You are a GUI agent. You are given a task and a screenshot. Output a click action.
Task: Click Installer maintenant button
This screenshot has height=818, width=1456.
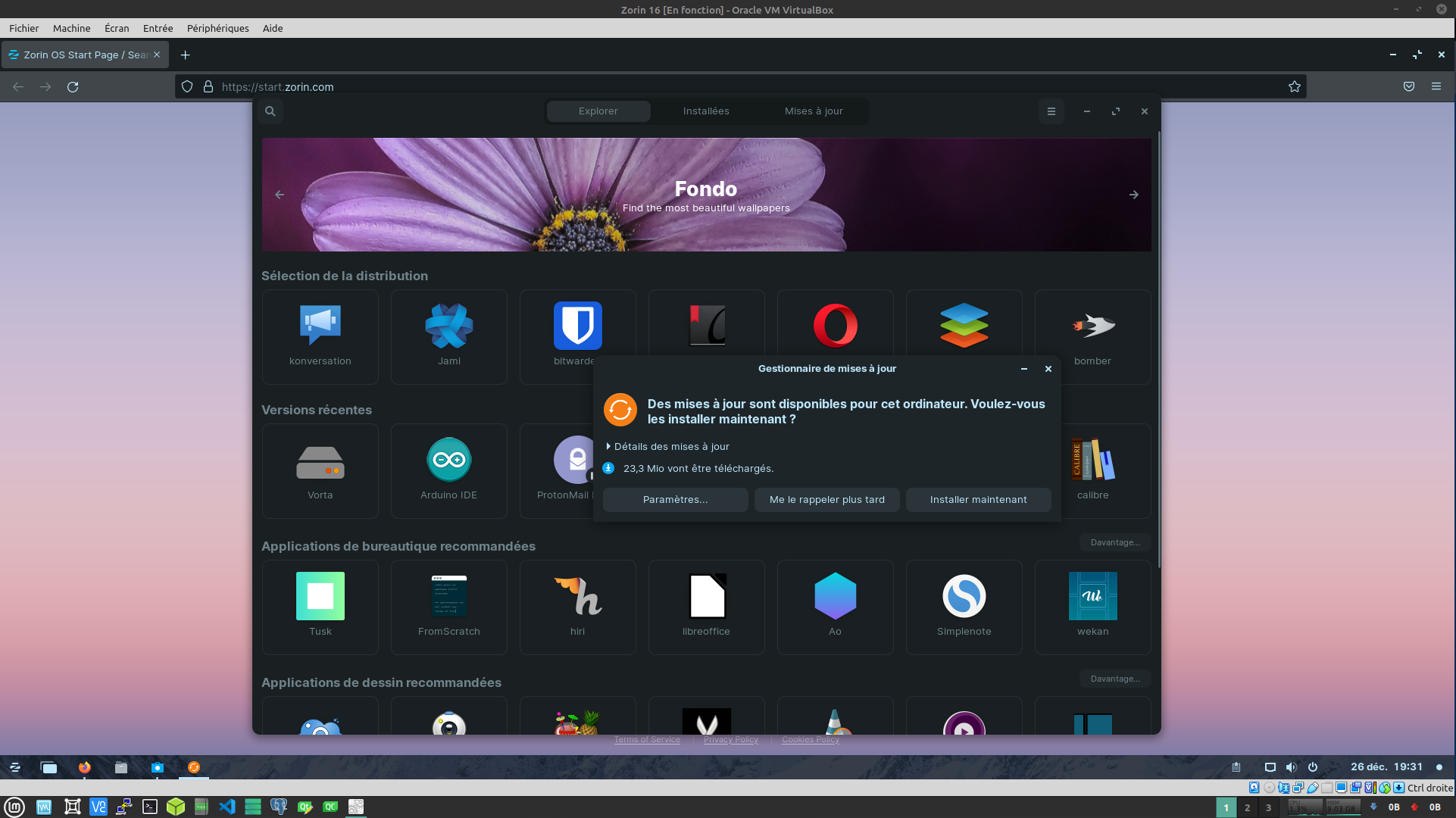(x=978, y=500)
